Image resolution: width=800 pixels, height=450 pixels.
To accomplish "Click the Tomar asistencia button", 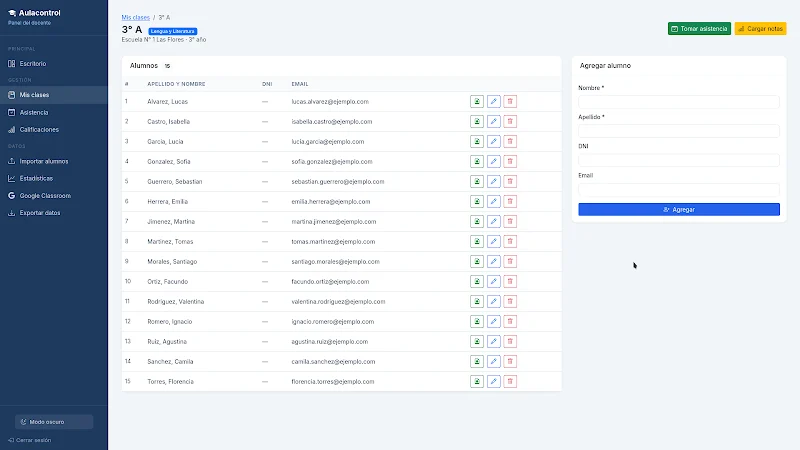I will [x=699, y=29].
